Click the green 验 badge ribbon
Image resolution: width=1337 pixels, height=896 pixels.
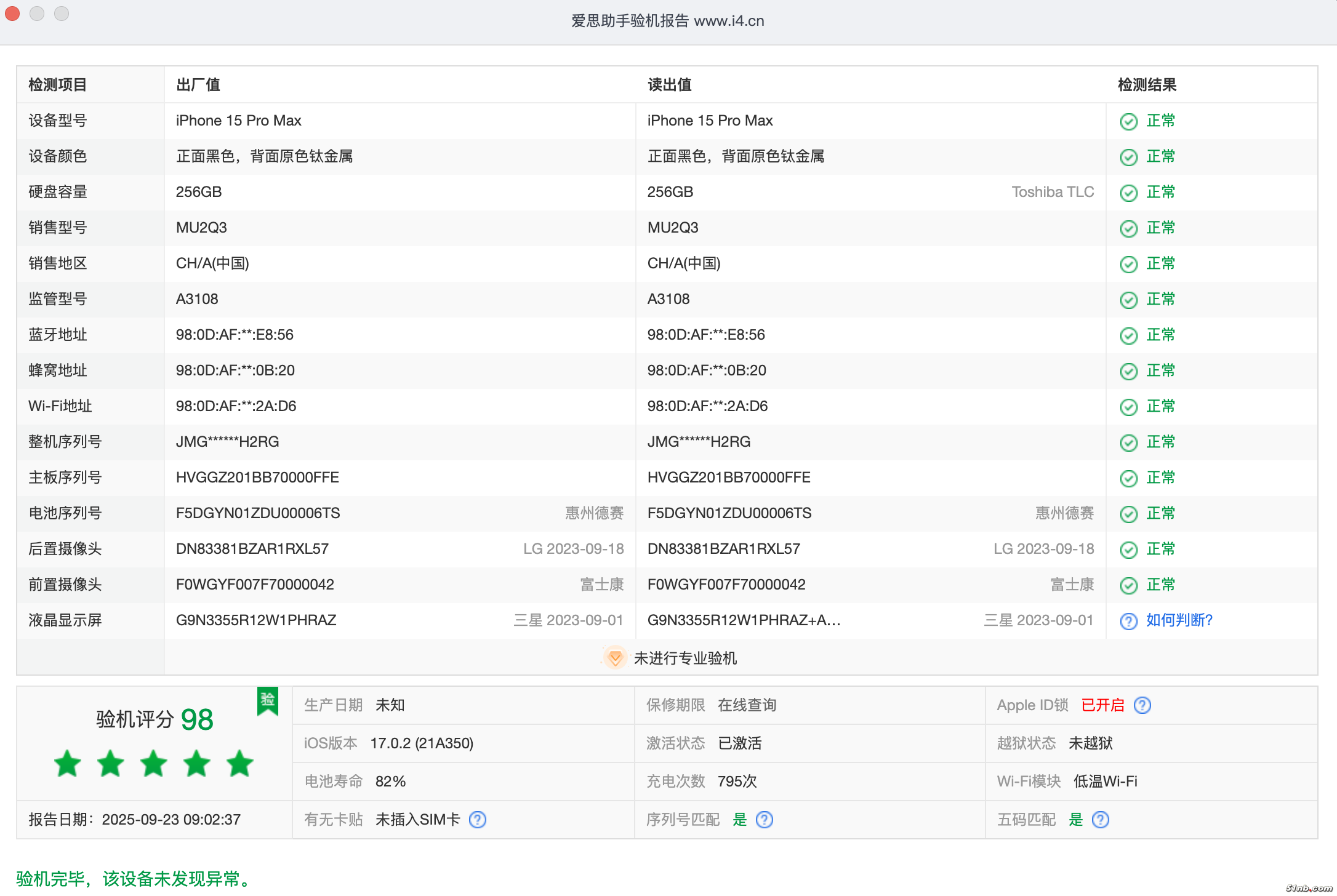[x=268, y=701]
